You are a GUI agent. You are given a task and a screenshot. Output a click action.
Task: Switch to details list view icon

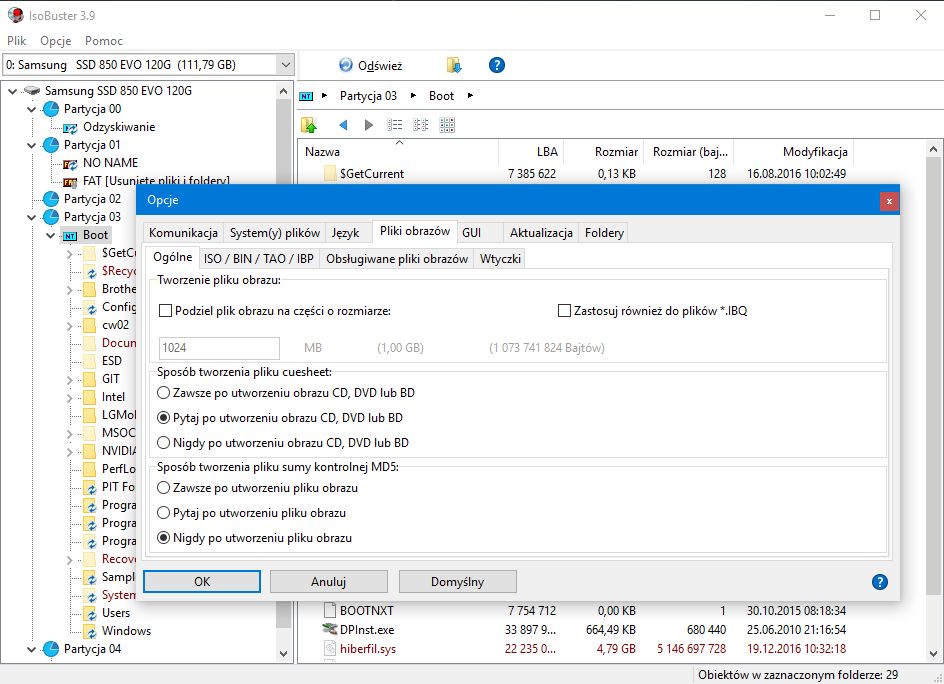click(394, 125)
